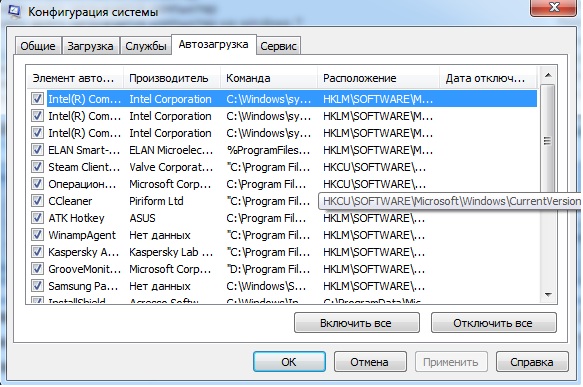Toggle the ATK Hotkey checkbox
The height and width of the screenshot is (387, 583).
37,218
